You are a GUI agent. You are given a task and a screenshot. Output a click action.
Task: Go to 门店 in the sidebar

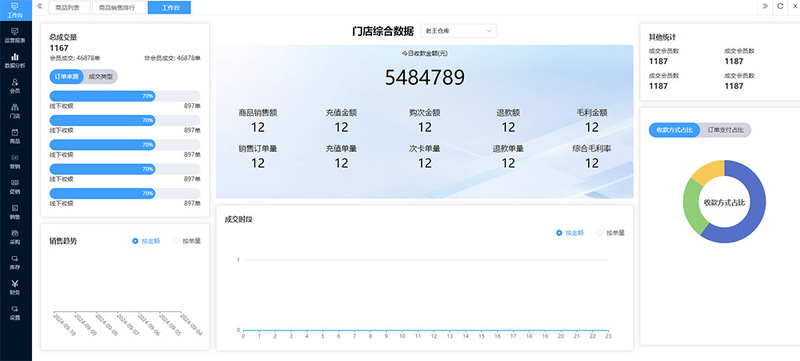click(15, 111)
